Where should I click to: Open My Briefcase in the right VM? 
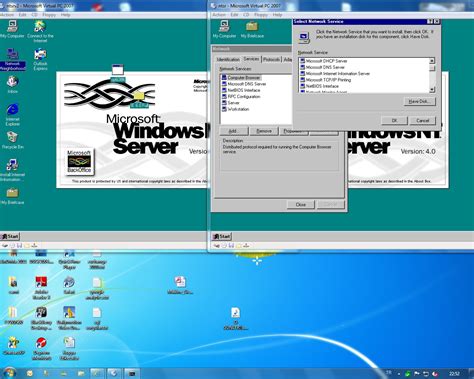coord(252,29)
